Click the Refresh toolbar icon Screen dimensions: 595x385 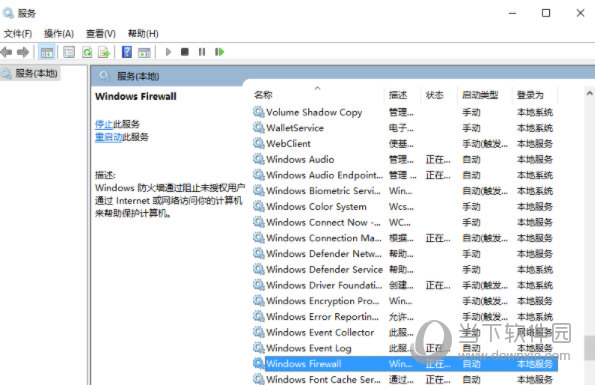tap(87, 52)
